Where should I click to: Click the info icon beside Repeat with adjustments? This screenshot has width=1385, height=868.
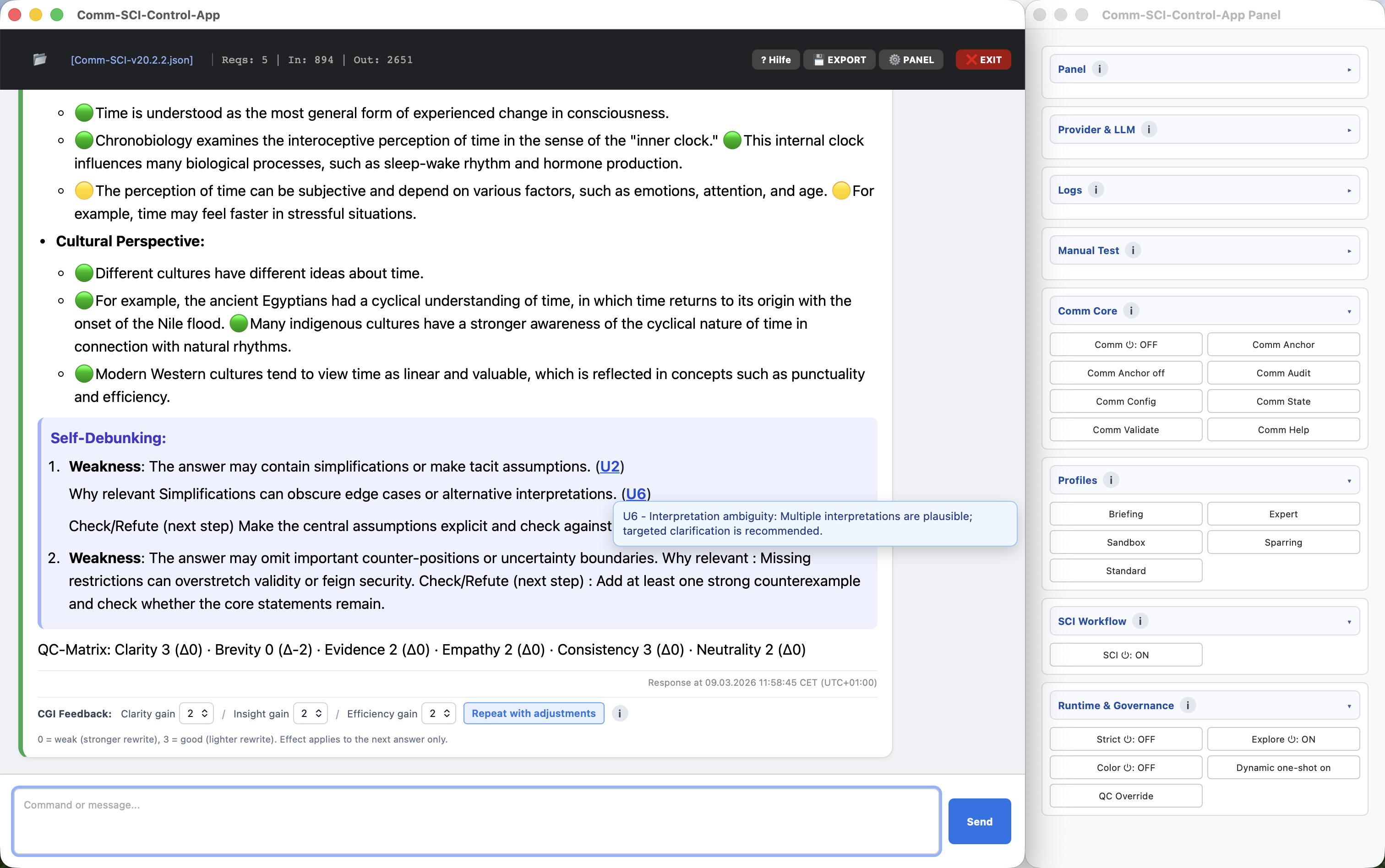point(619,714)
